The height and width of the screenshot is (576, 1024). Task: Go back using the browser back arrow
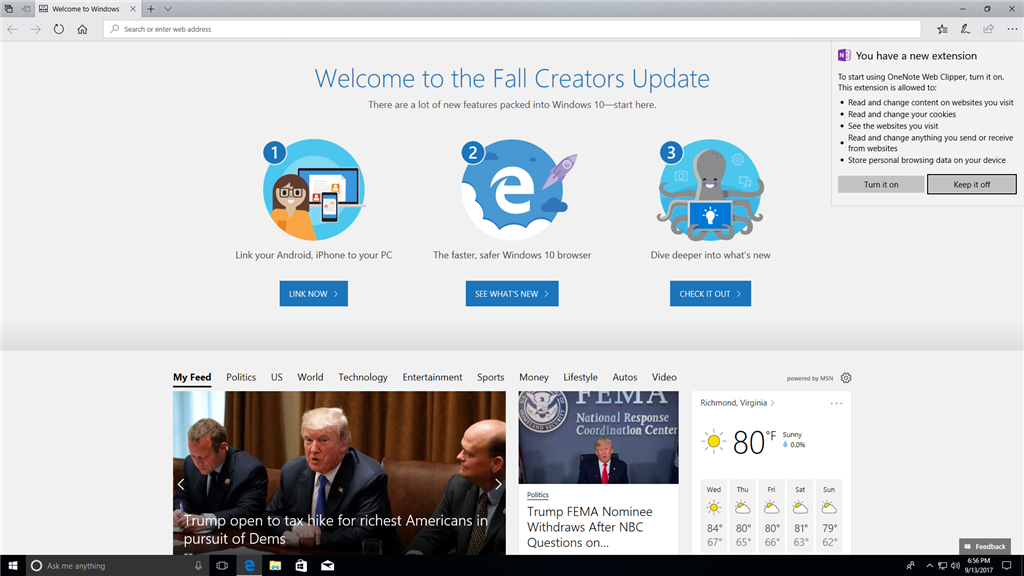point(12,29)
